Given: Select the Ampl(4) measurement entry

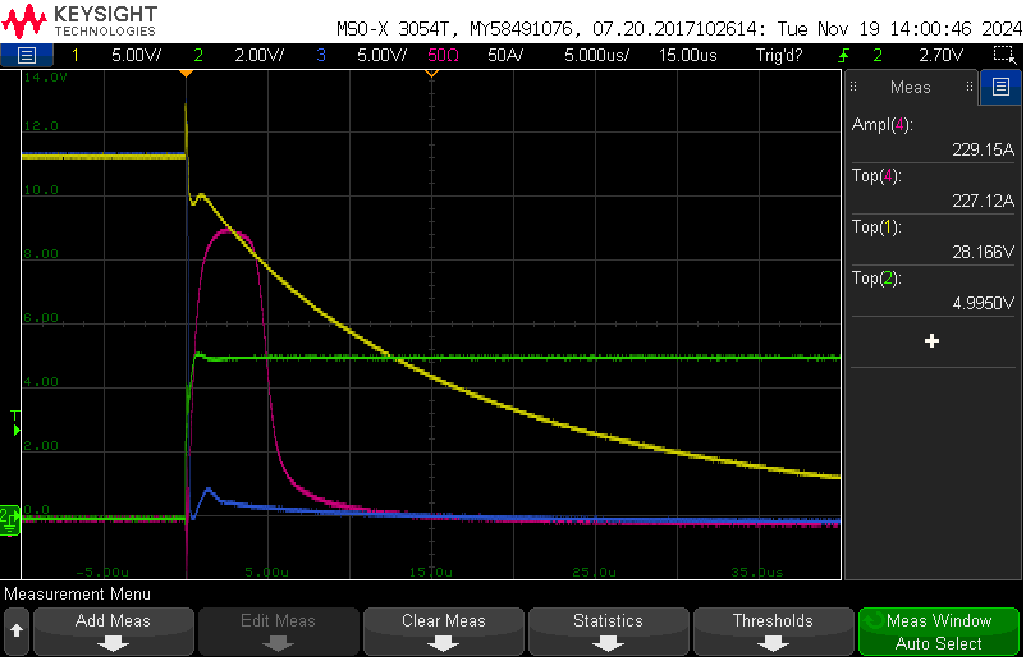Looking at the screenshot, I should pos(933,137).
